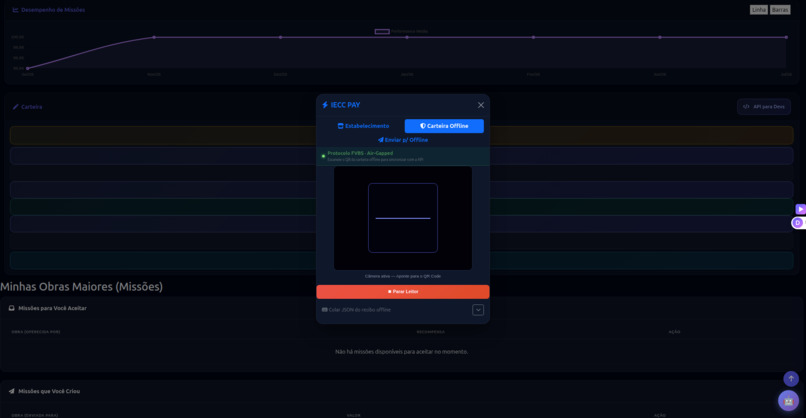806x418 pixels.
Task: Click the QR camera scanner preview
Action: tap(403, 218)
